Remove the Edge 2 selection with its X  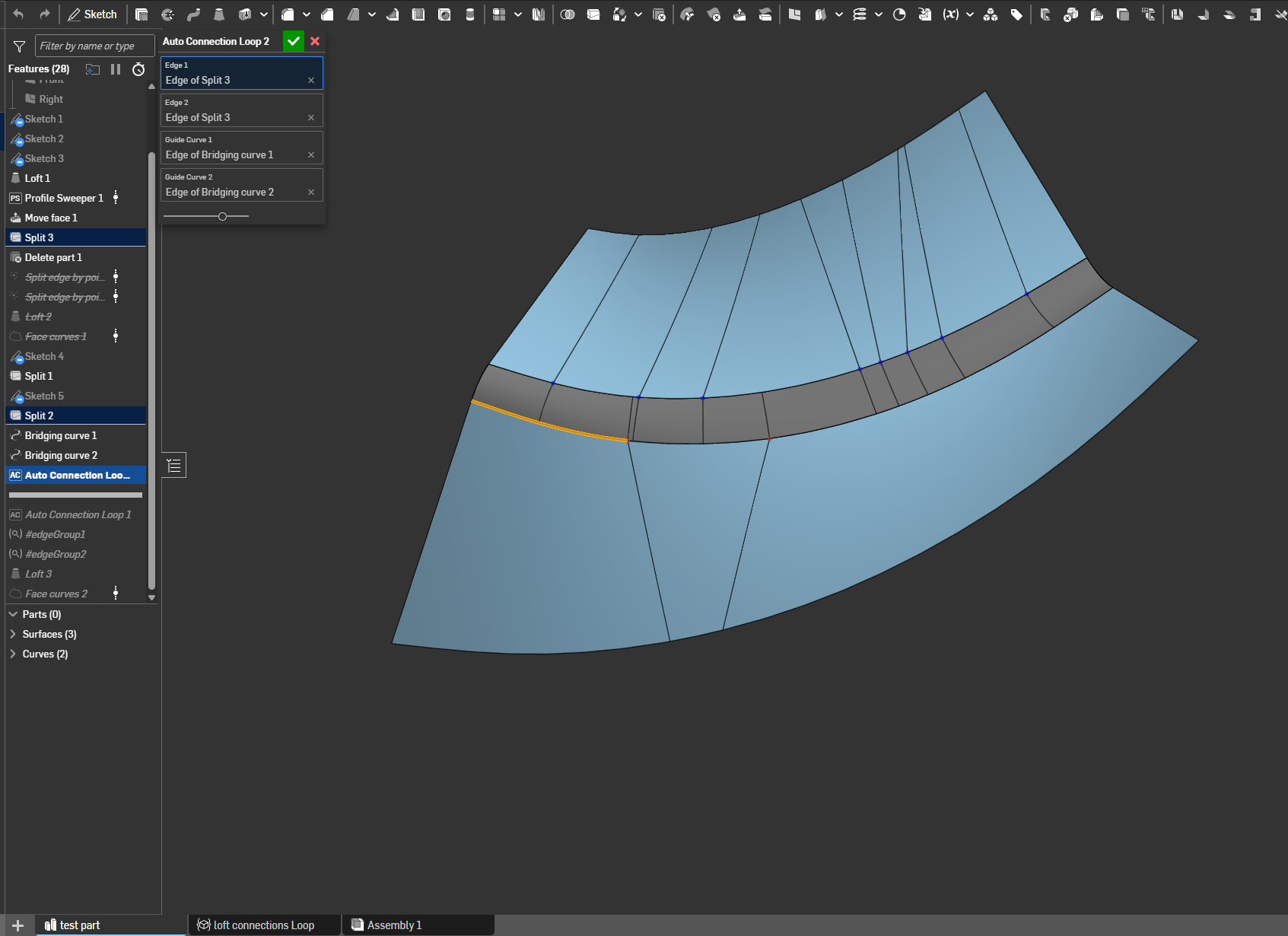pos(310,118)
